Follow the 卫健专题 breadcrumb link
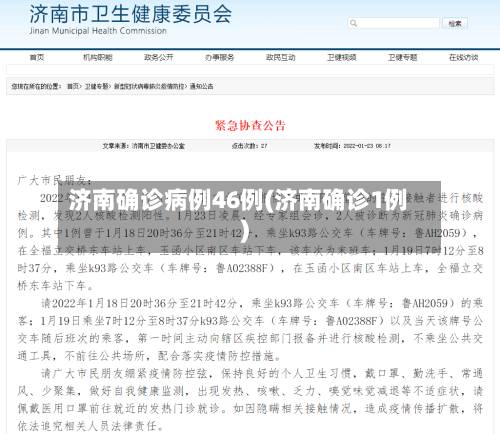This screenshot has width=500, height=434. 96,86
